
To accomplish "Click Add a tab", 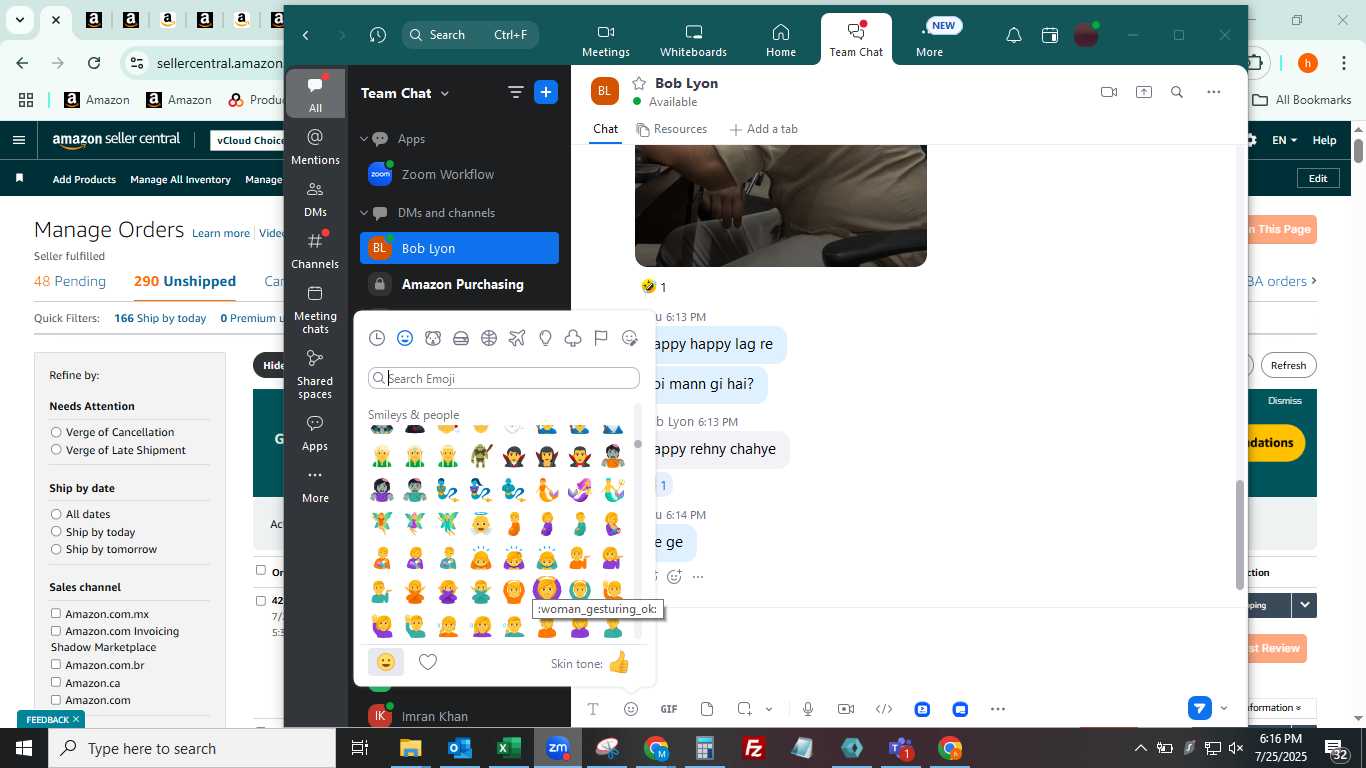I will point(763,129).
